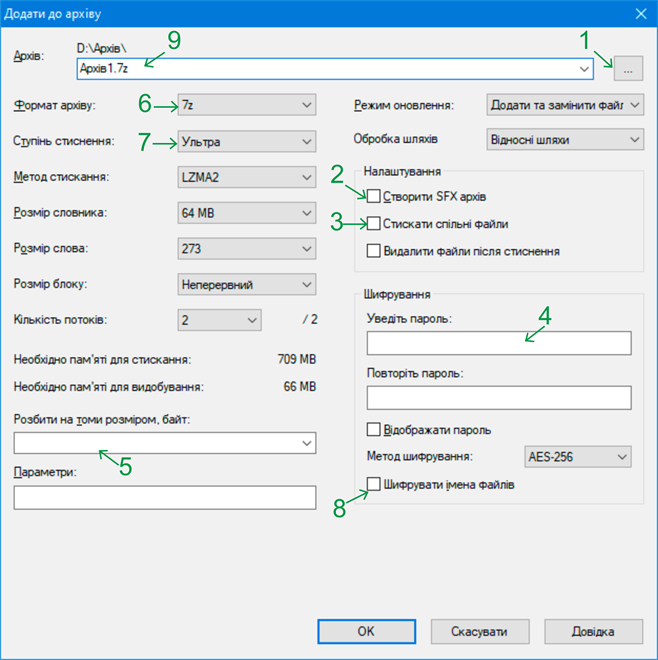Image resolution: width=658 pixels, height=660 pixels.
Task: Enable "Відображати пароль" checkbox
Action: (x=375, y=430)
